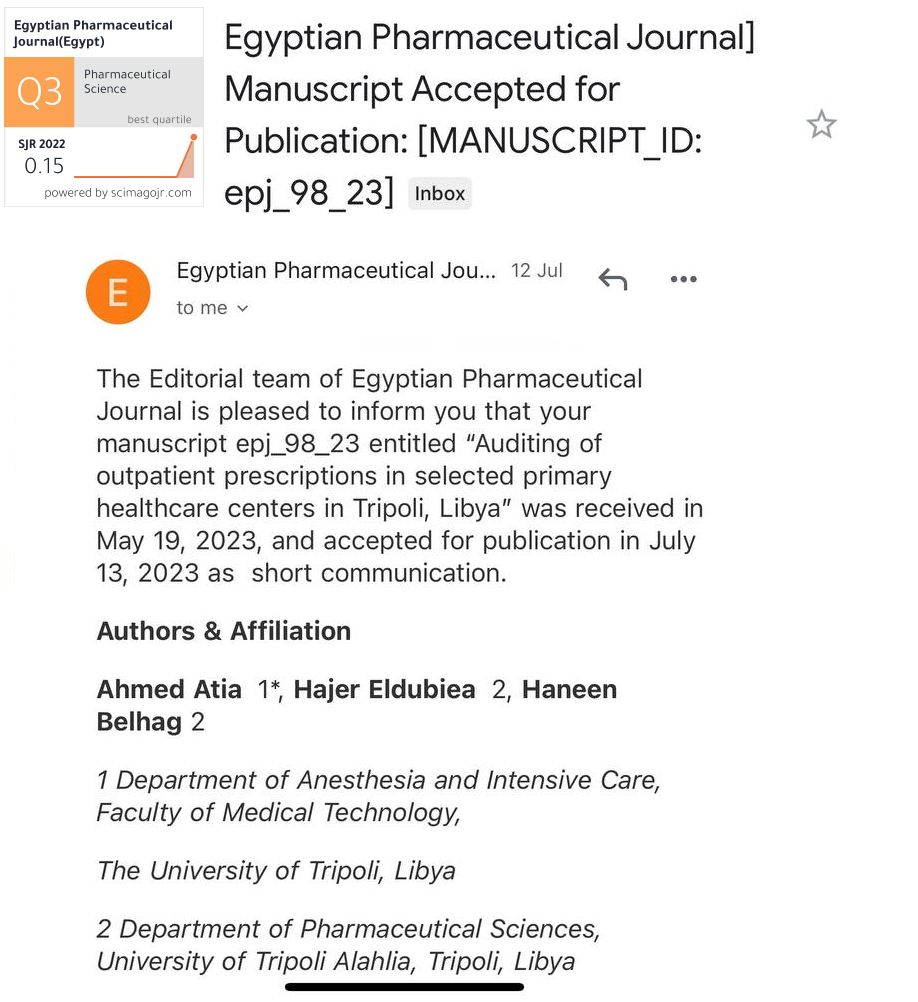Image resolution: width=918 pixels, height=1002 pixels.
Task: Expand the "to me" recipient details
Action: coord(212,308)
